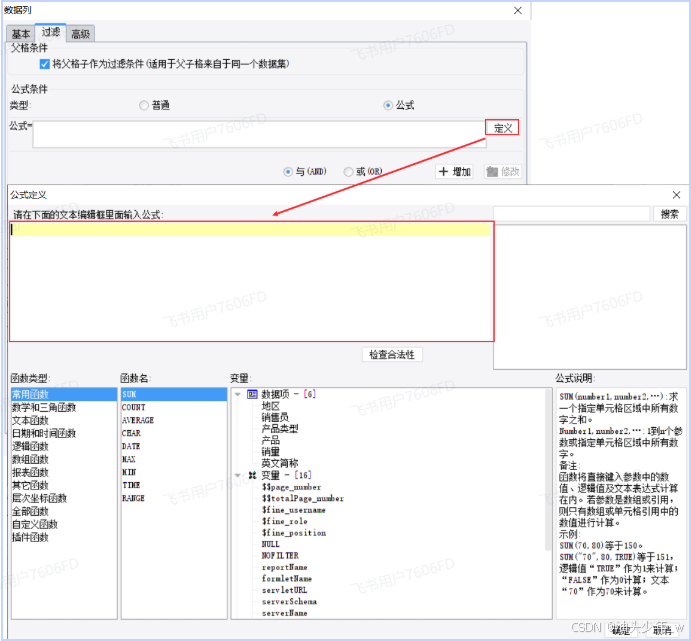Image resolution: width=691 pixels, height=641 pixels.
Task: Select the NULL variable
Action: point(271,545)
